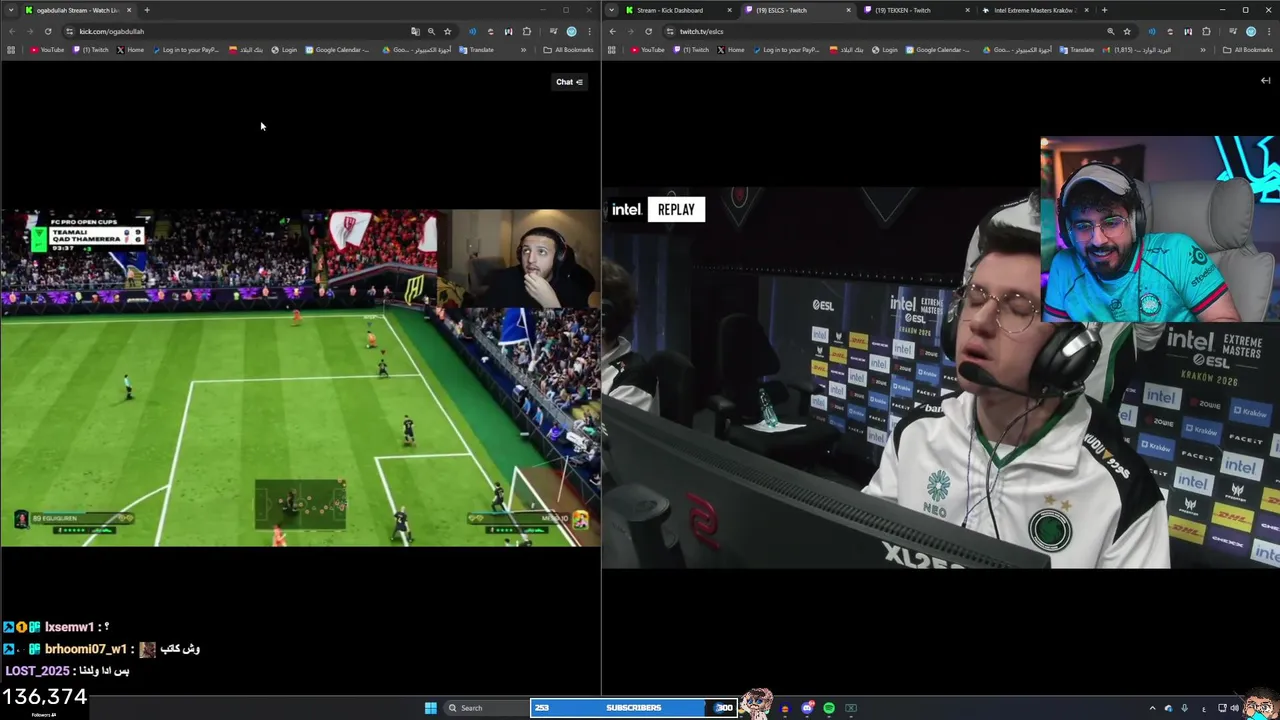Expand more bookmarks chevron in right browser

pyautogui.click(x=1203, y=50)
